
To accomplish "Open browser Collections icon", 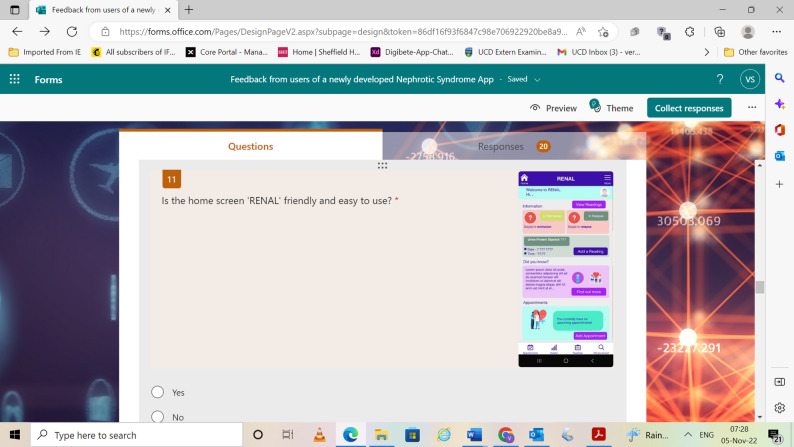I will (x=719, y=31).
